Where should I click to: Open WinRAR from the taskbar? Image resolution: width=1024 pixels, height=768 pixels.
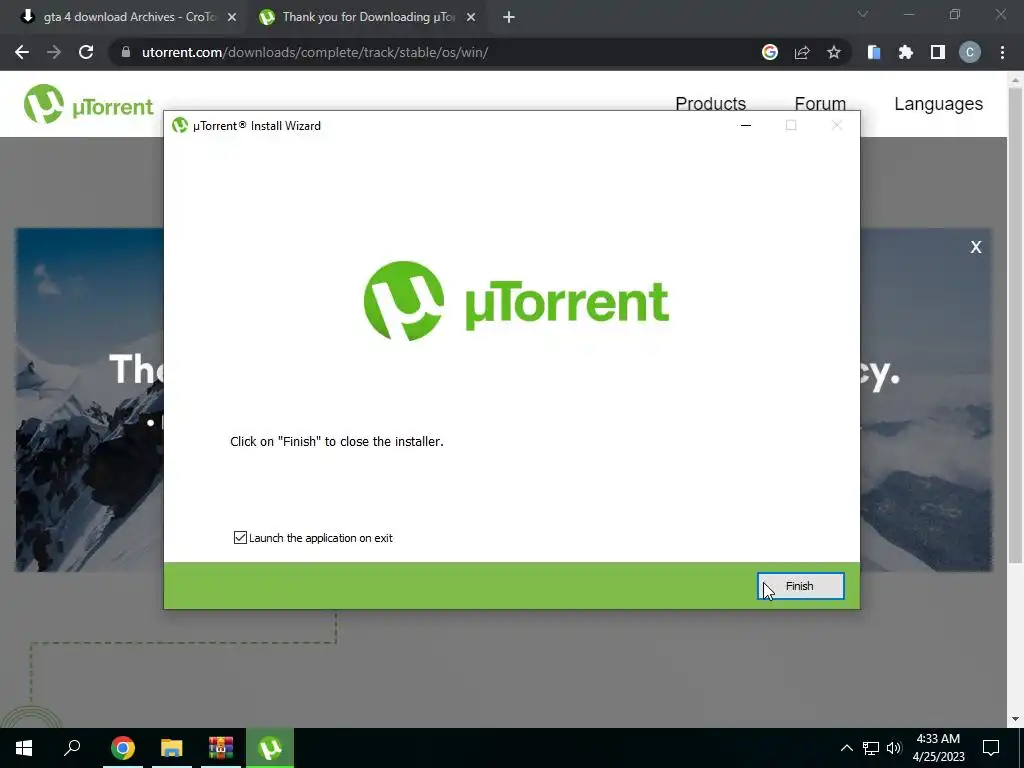pos(221,748)
